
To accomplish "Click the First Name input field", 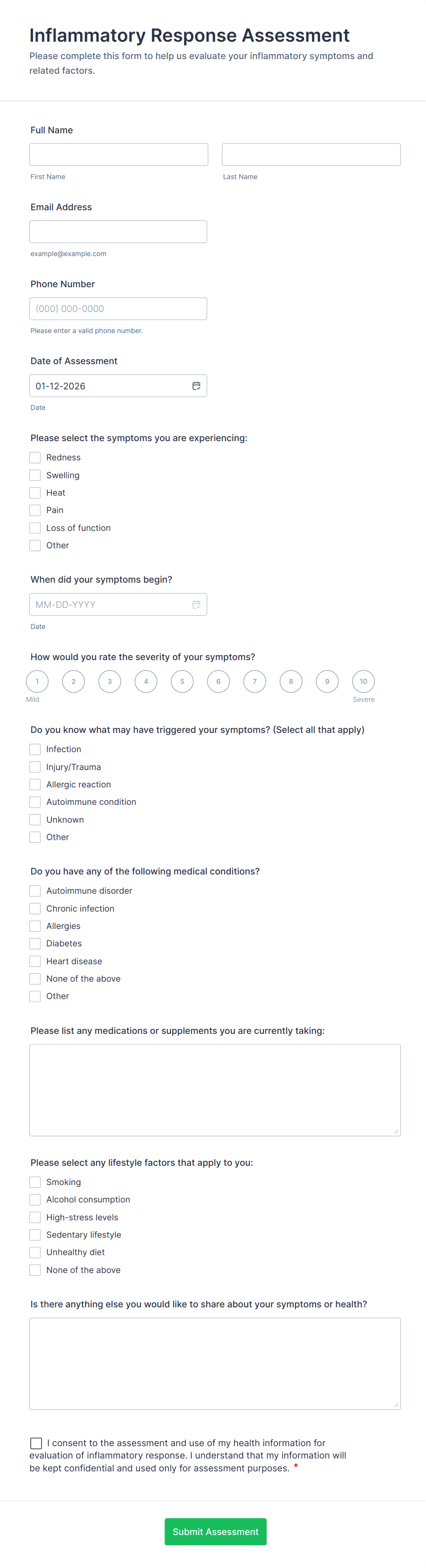I will coord(118,154).
